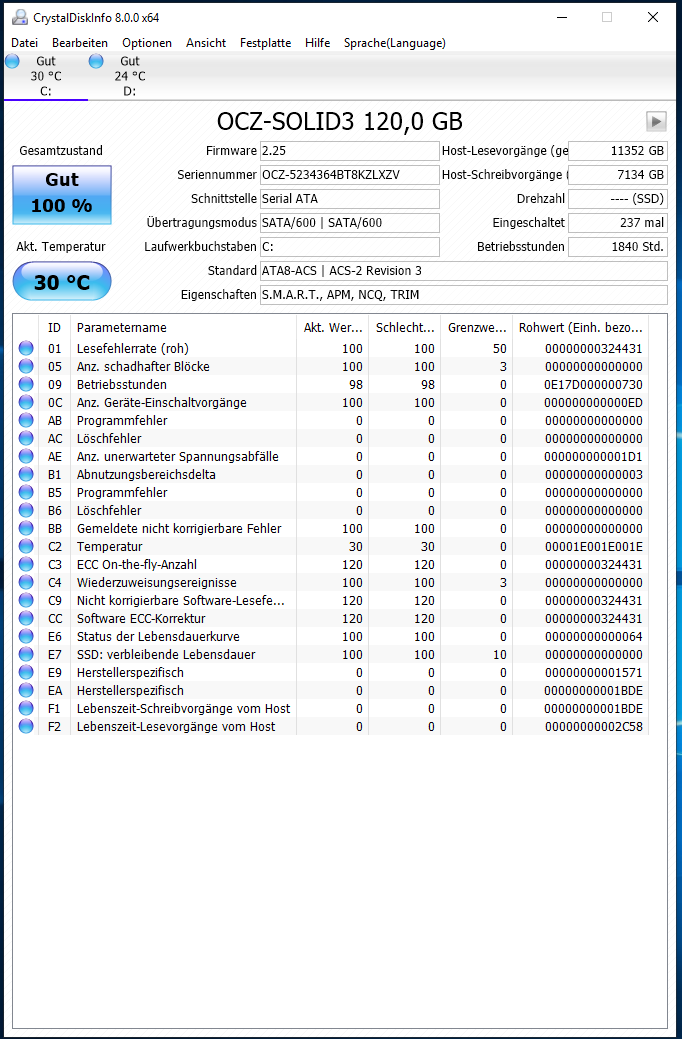Click the status orb for ID B6 row
The width and height of the screenshot is (682, 1039).
point(26,510)
